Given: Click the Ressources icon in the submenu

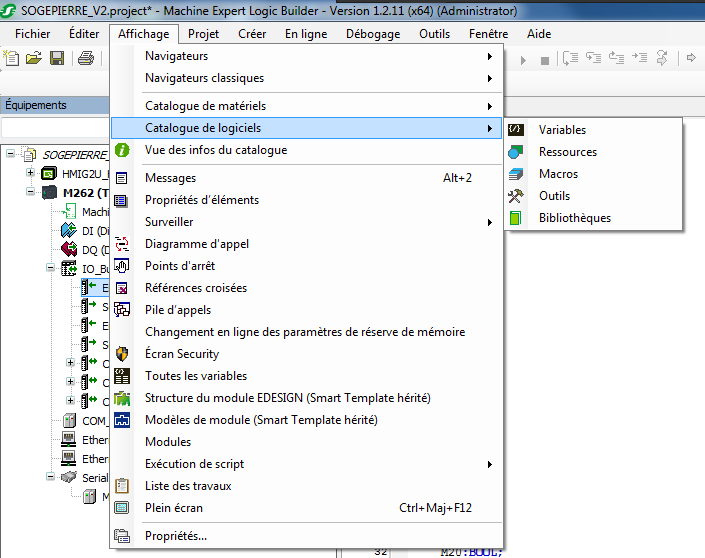Looking at the screenshot, I should click(x=516, y=152).
